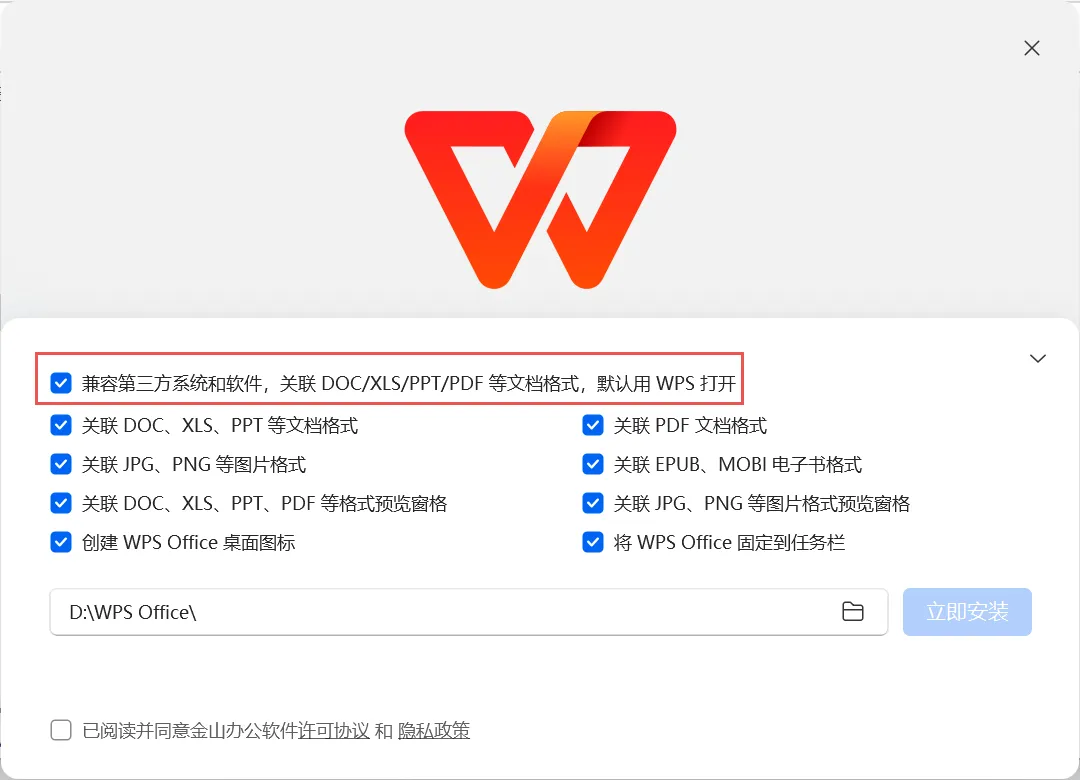
Task: Close the WPS installer window
Action: [1031, 48]
